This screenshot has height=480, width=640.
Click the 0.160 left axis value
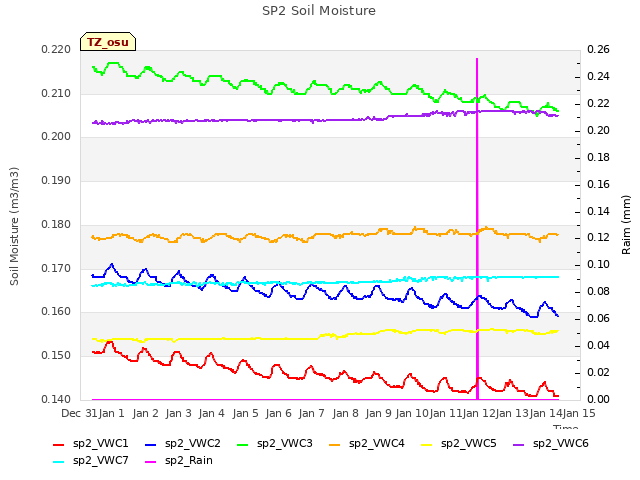[56, 312]
